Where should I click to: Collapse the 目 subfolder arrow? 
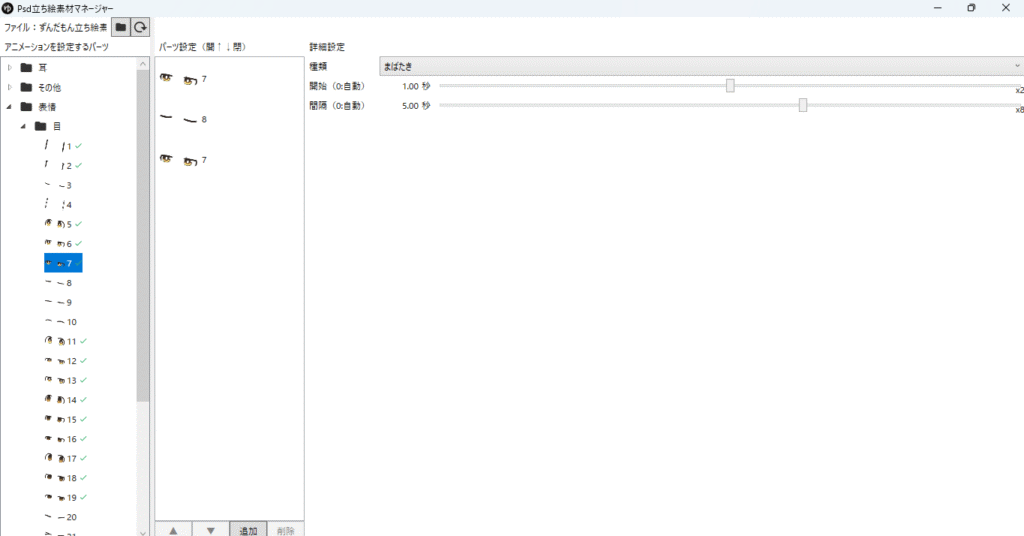(23, 126)
